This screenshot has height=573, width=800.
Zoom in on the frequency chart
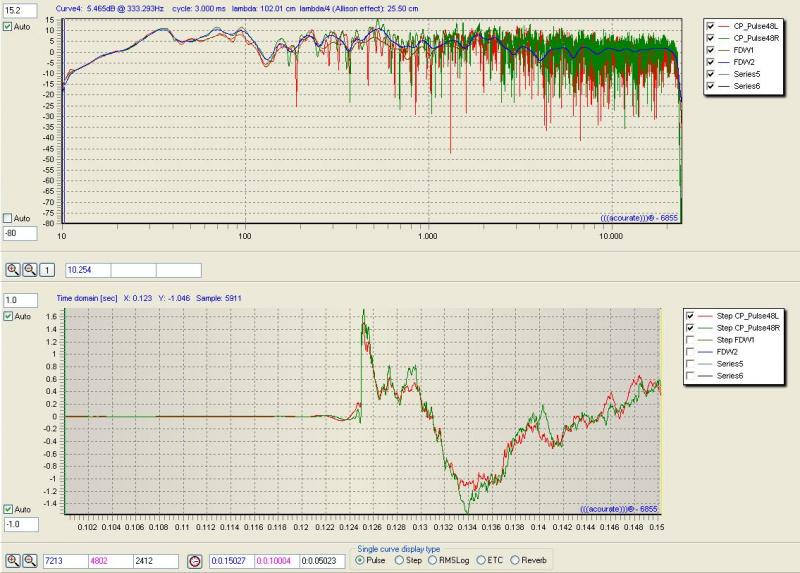(13, 270)
